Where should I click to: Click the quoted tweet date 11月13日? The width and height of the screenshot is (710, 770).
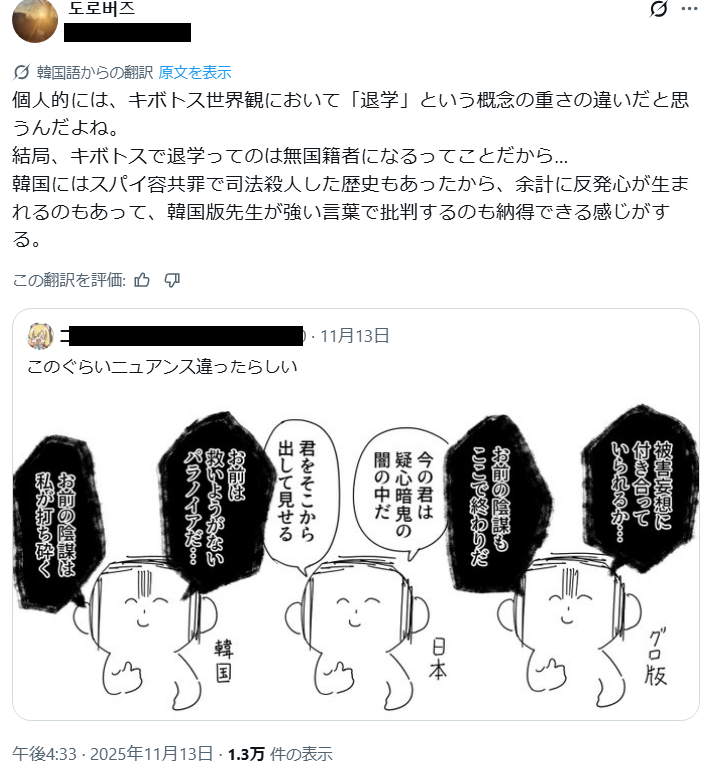tap(355, 336)
